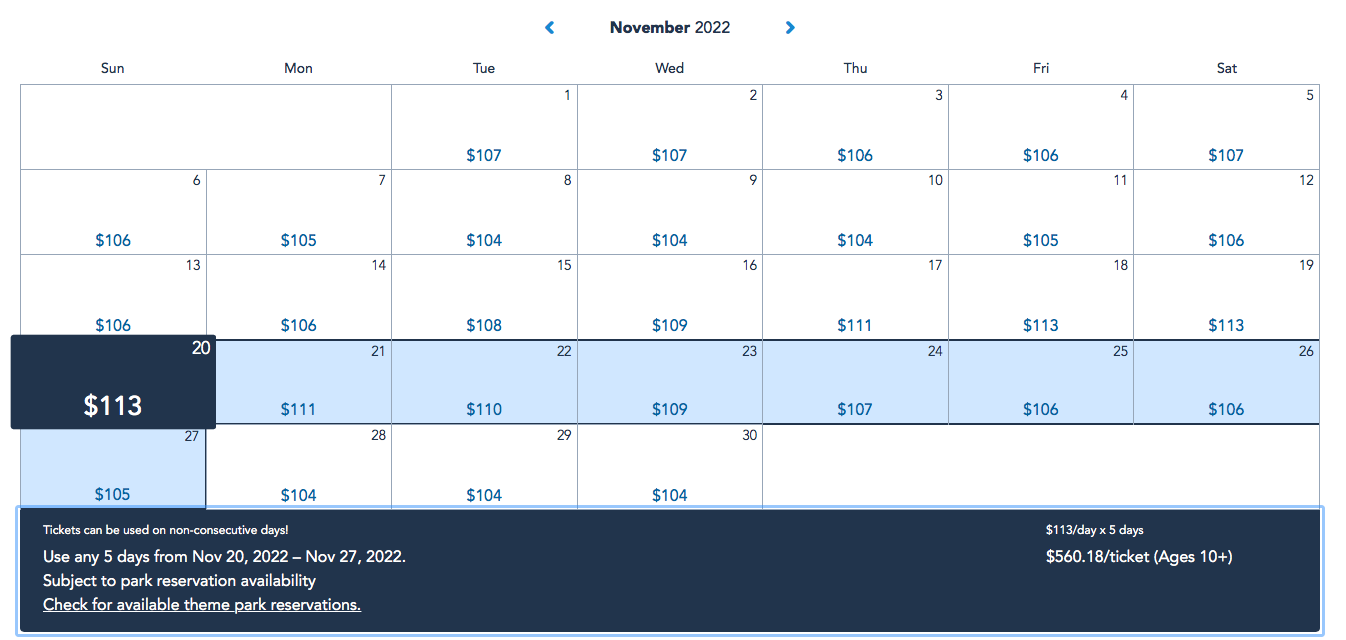Advance to next month arrow
This screenshot has width=1346, height=640.
click(x=790, y=28)
